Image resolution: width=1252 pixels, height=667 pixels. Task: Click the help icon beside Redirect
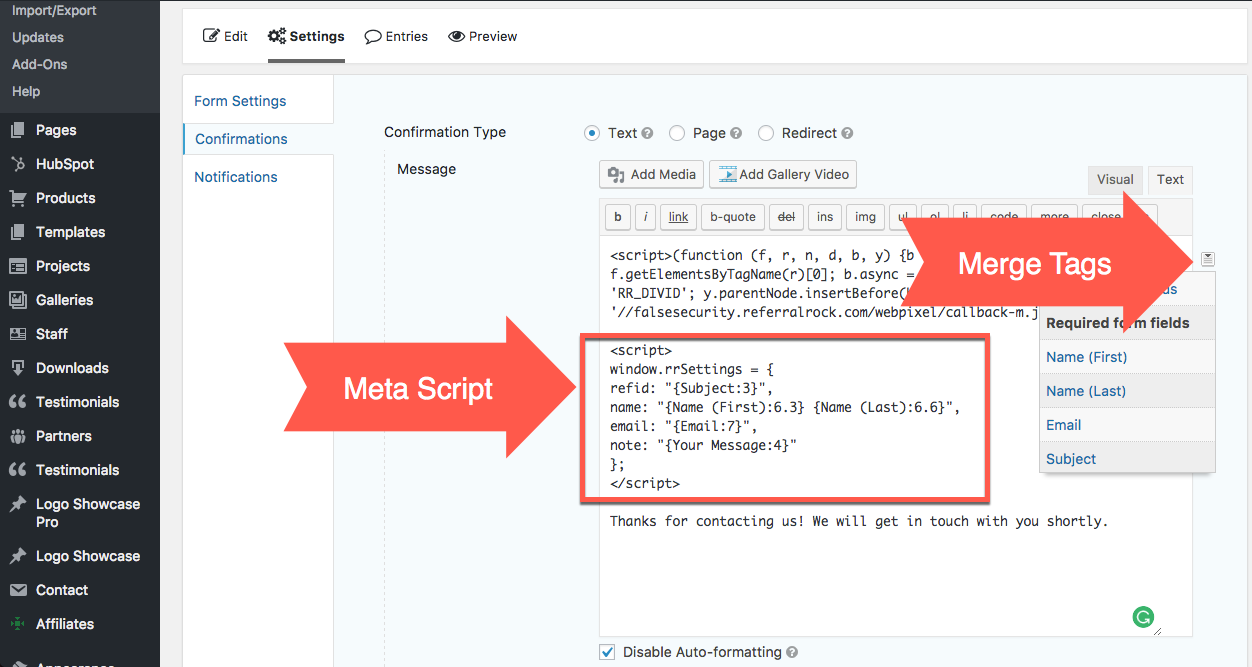(848, 133)
